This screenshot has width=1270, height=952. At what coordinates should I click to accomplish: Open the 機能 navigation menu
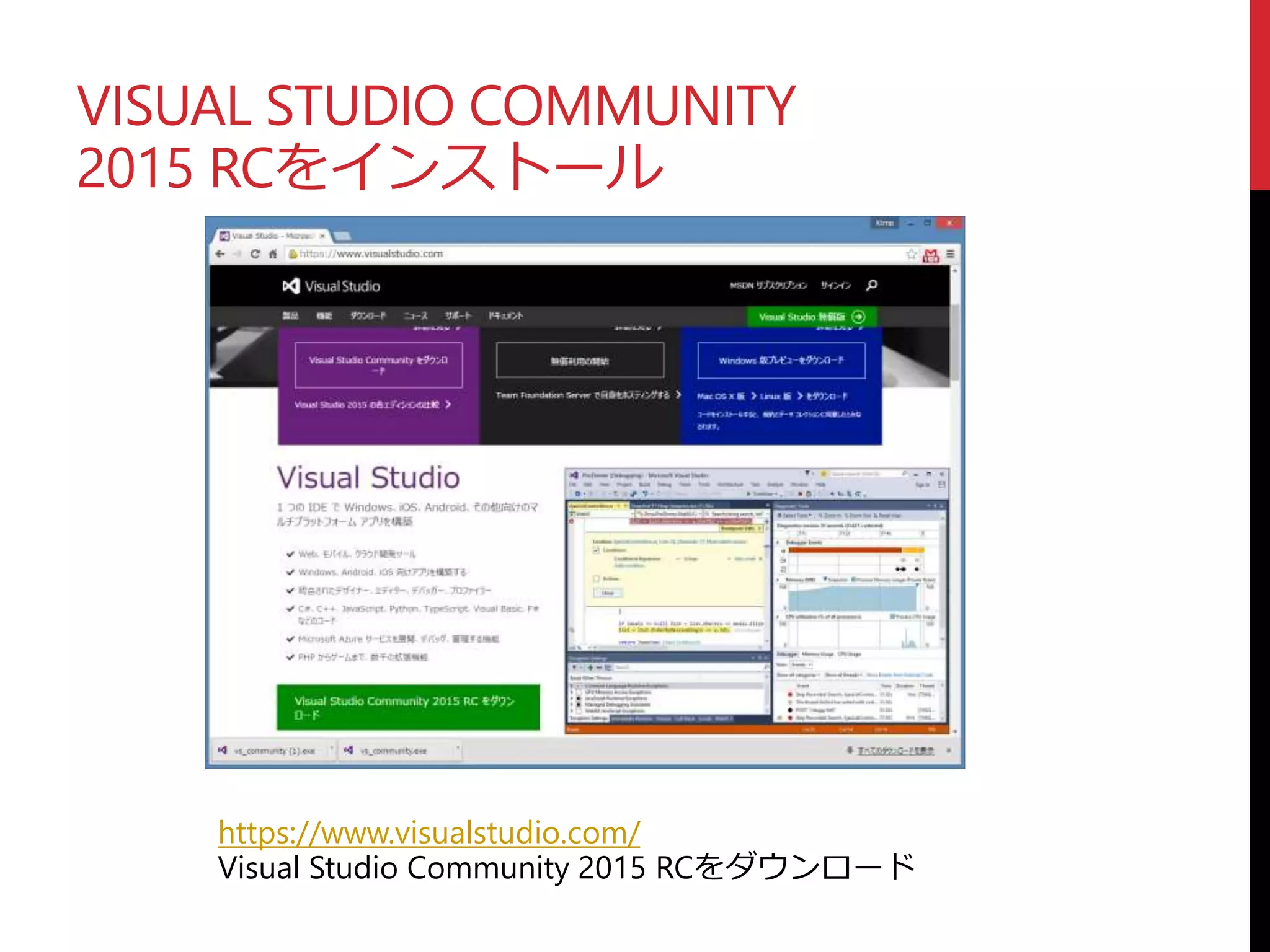click(324, 316)
